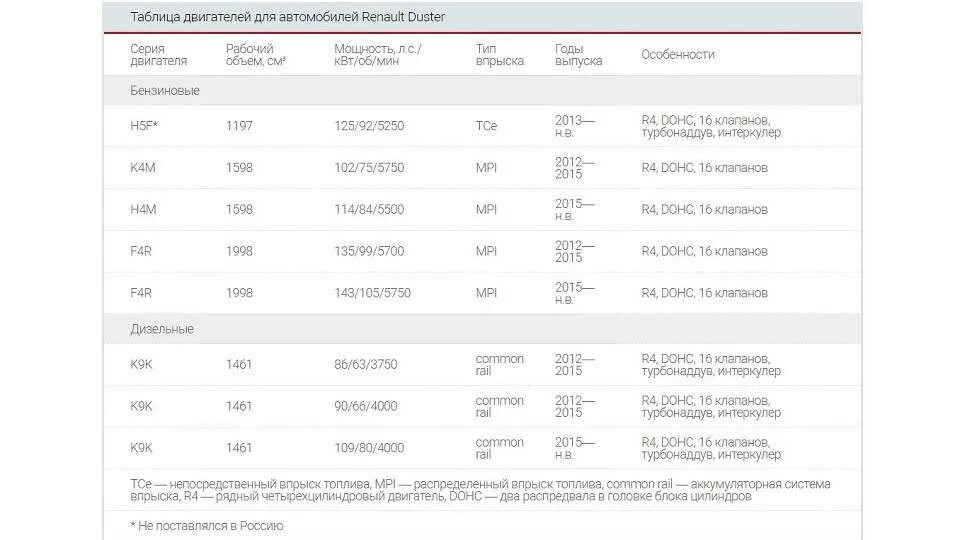
Task: Click the '90/66/4000' power value
Action: [x=366, y=406]
